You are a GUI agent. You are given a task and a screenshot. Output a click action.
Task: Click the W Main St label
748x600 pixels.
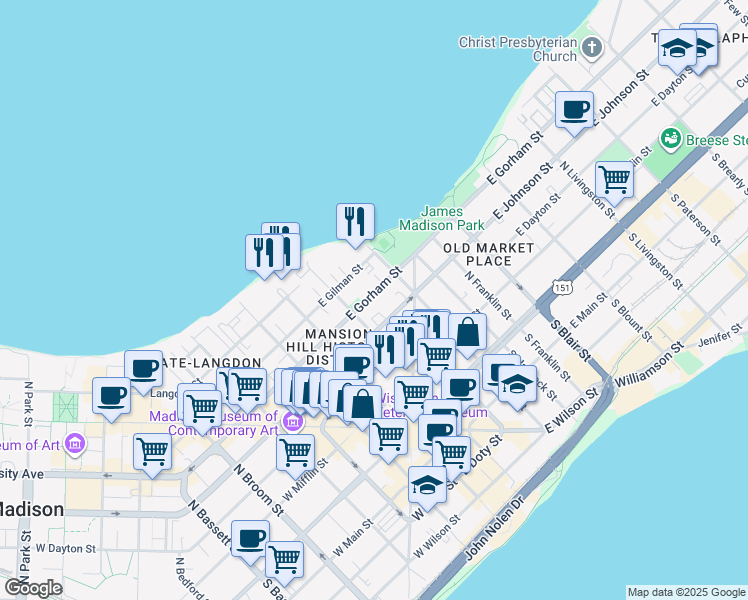click(353, 538)
